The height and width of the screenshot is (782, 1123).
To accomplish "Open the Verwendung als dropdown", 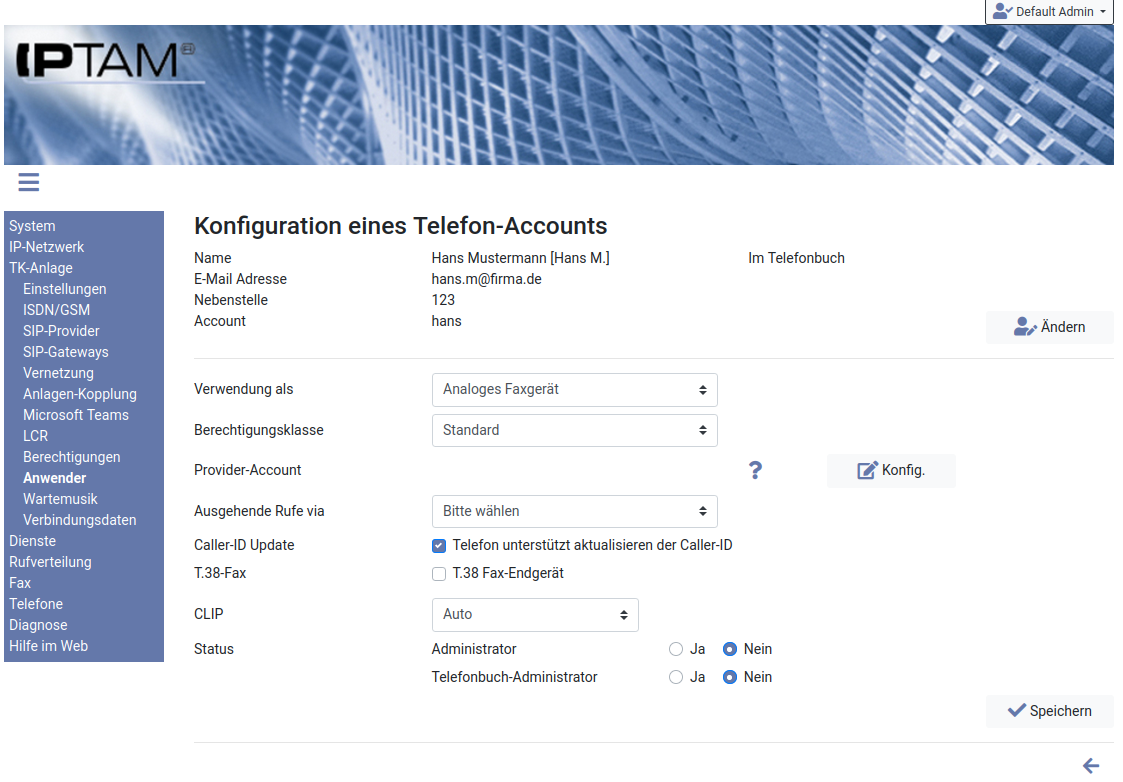I will (574, 390).
